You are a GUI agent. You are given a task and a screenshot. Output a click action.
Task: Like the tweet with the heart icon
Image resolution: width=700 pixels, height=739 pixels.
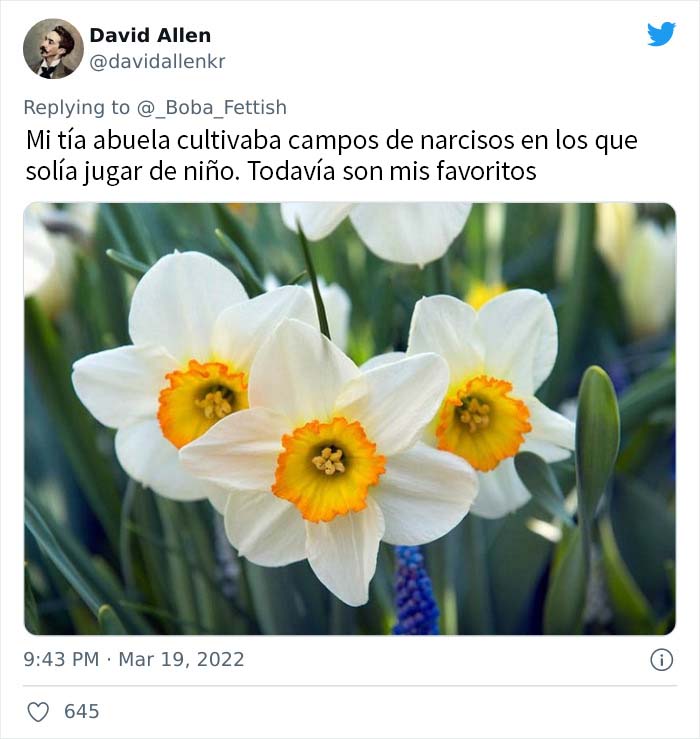click(38, 712)
